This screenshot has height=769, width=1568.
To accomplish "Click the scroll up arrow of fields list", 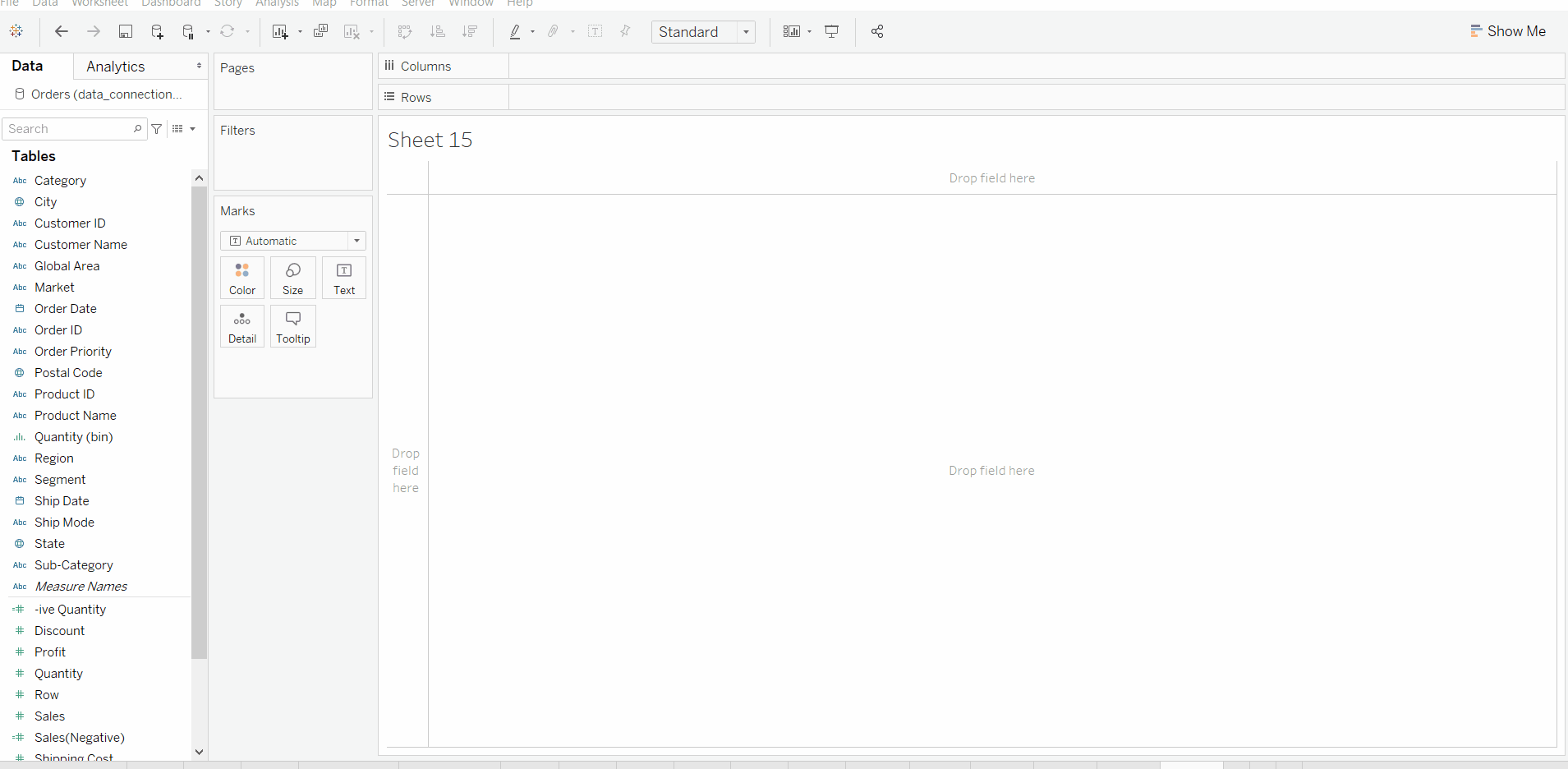I will click(199, 177).
